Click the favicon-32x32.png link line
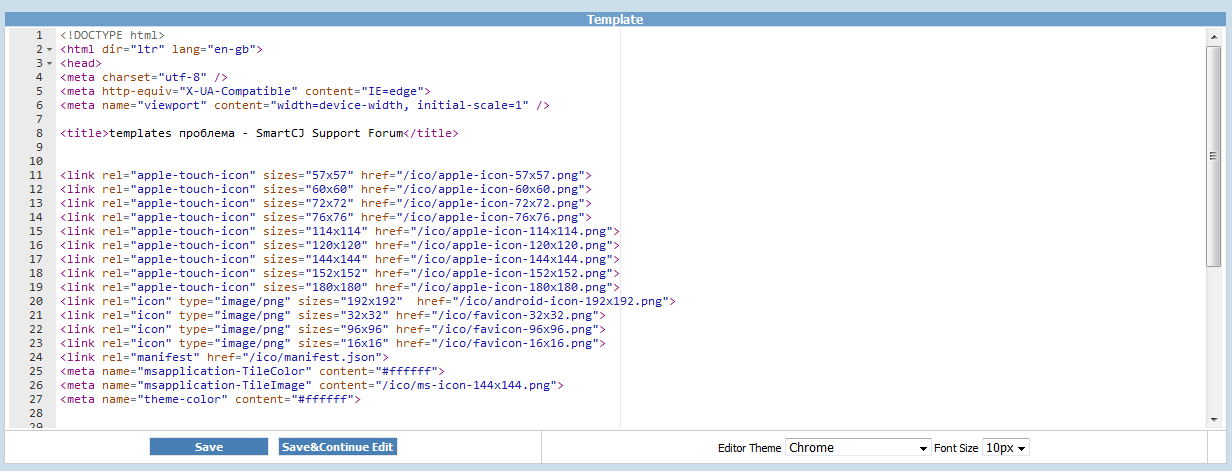1232x471 pixels. point(333,315)
